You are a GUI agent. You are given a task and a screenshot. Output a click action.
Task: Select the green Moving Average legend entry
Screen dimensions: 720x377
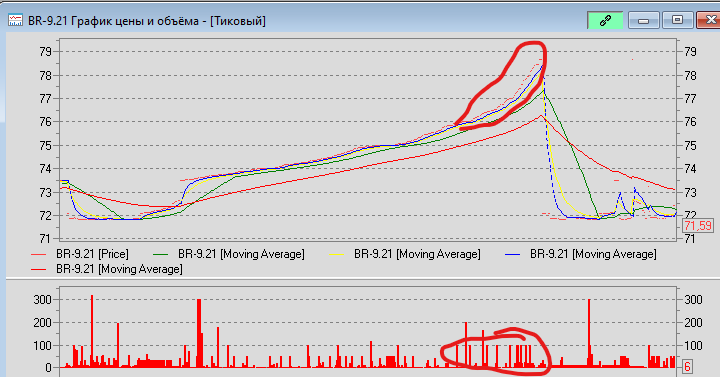click(x=229, y=254)
